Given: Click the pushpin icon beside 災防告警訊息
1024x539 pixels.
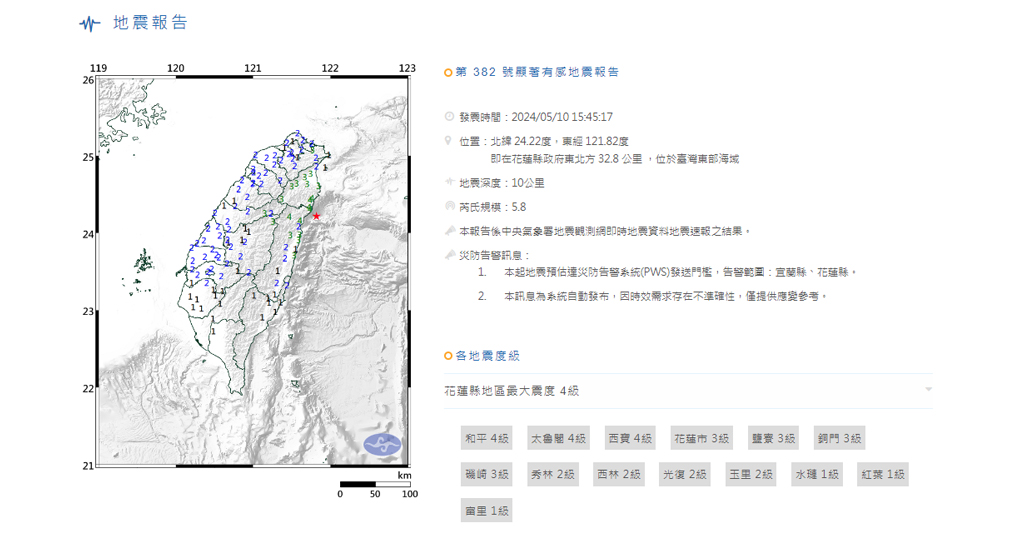Looking at the screenshot, I should [449, 254].
